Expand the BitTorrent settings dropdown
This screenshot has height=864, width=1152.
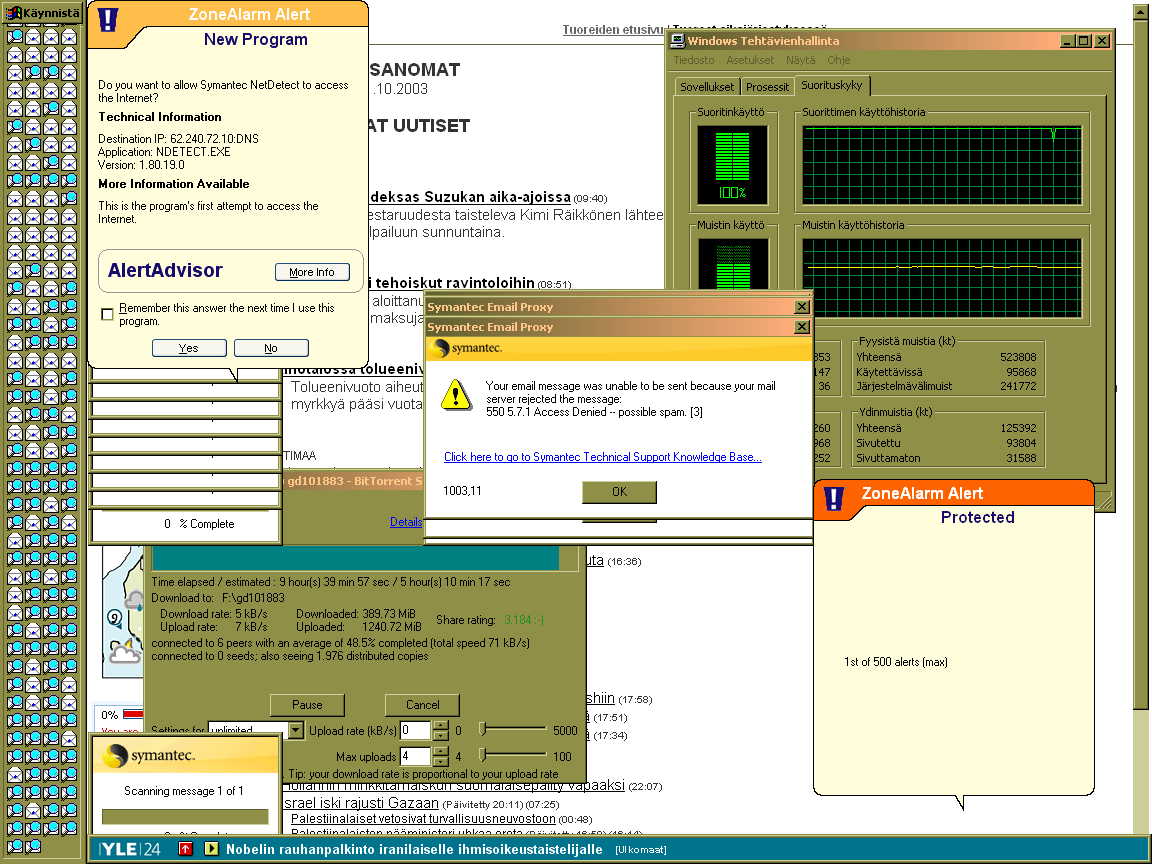pos(295,730)
